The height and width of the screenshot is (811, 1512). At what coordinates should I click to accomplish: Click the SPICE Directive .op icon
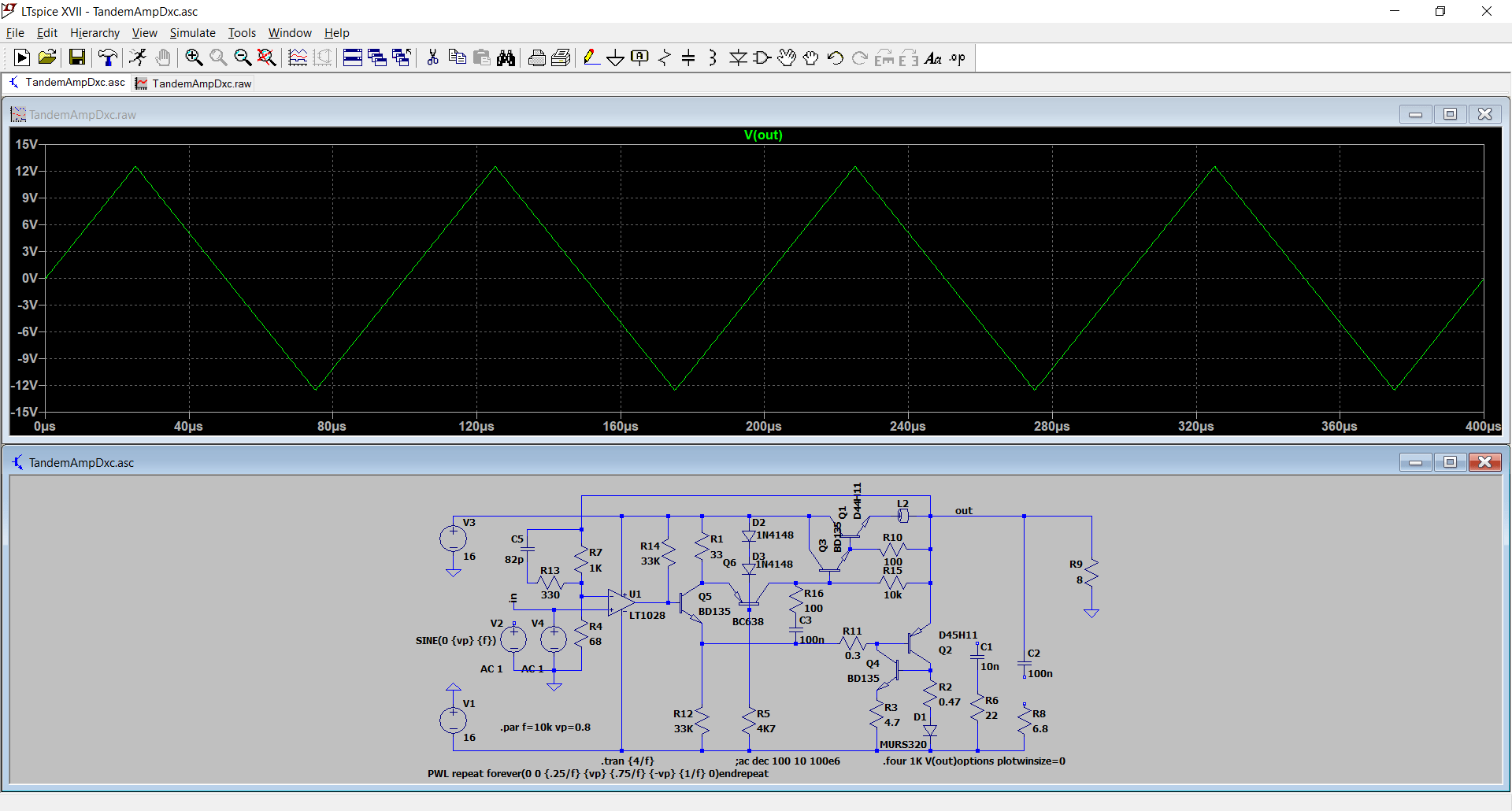958,57
